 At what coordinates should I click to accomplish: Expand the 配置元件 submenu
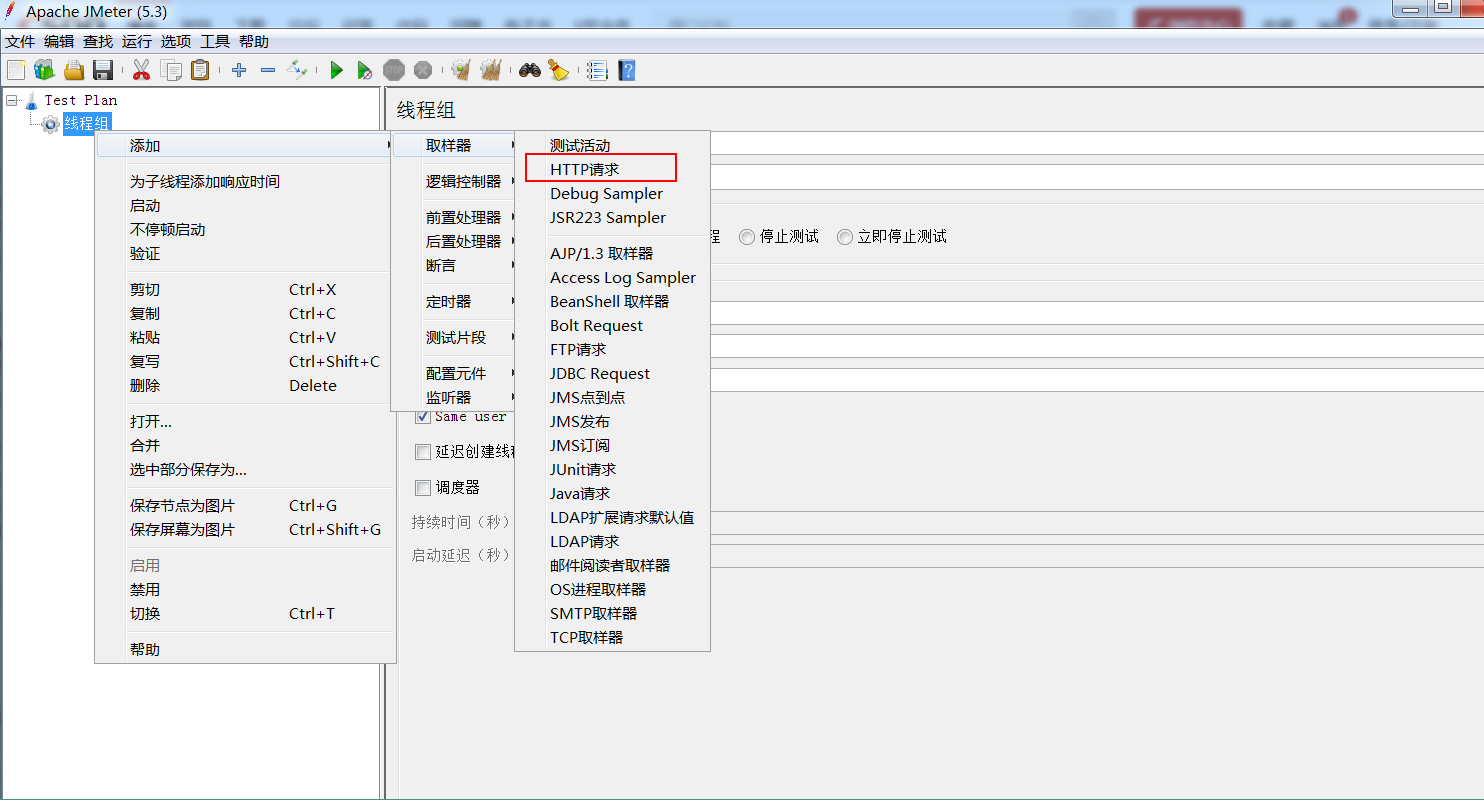pyautogui.click(x=453, y=374)
